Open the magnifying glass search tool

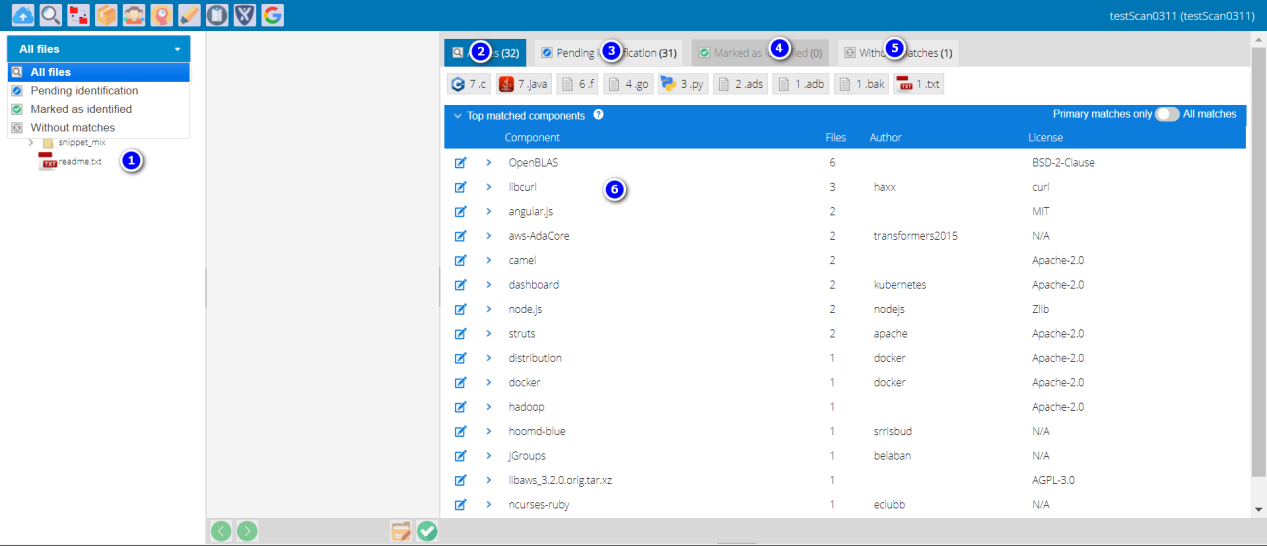pos(51,15)
